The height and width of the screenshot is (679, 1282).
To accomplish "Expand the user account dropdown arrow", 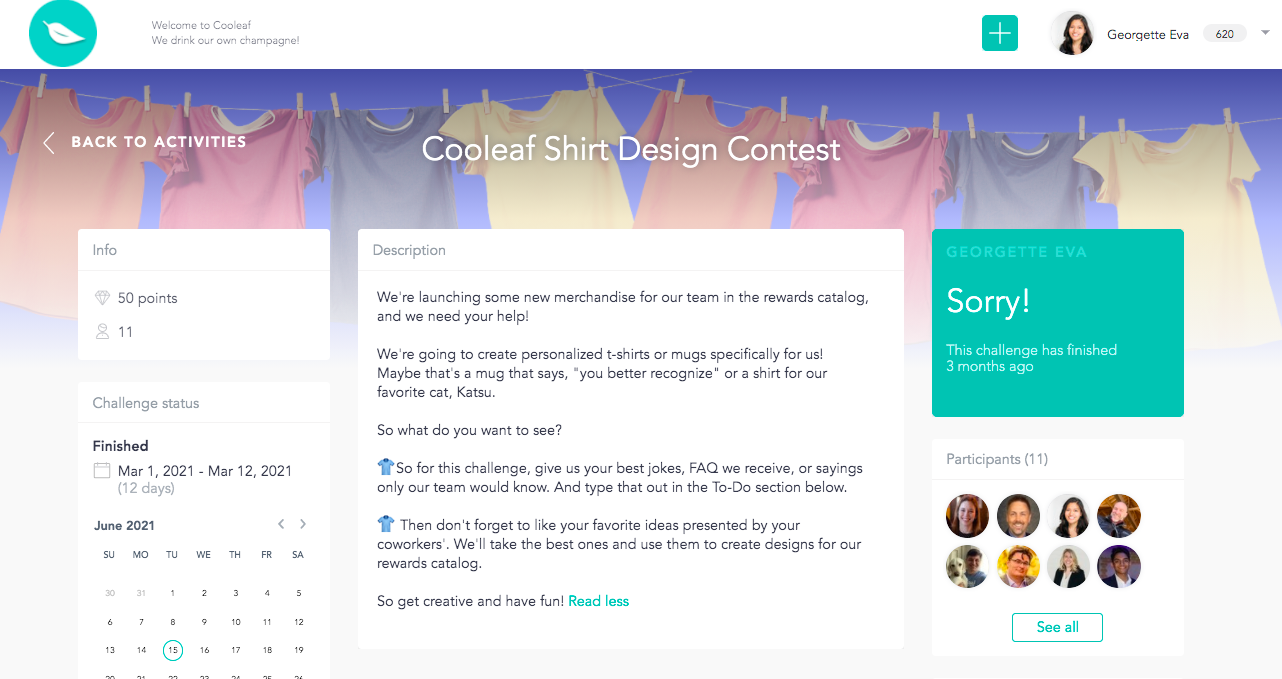I will coord(1265,33).
